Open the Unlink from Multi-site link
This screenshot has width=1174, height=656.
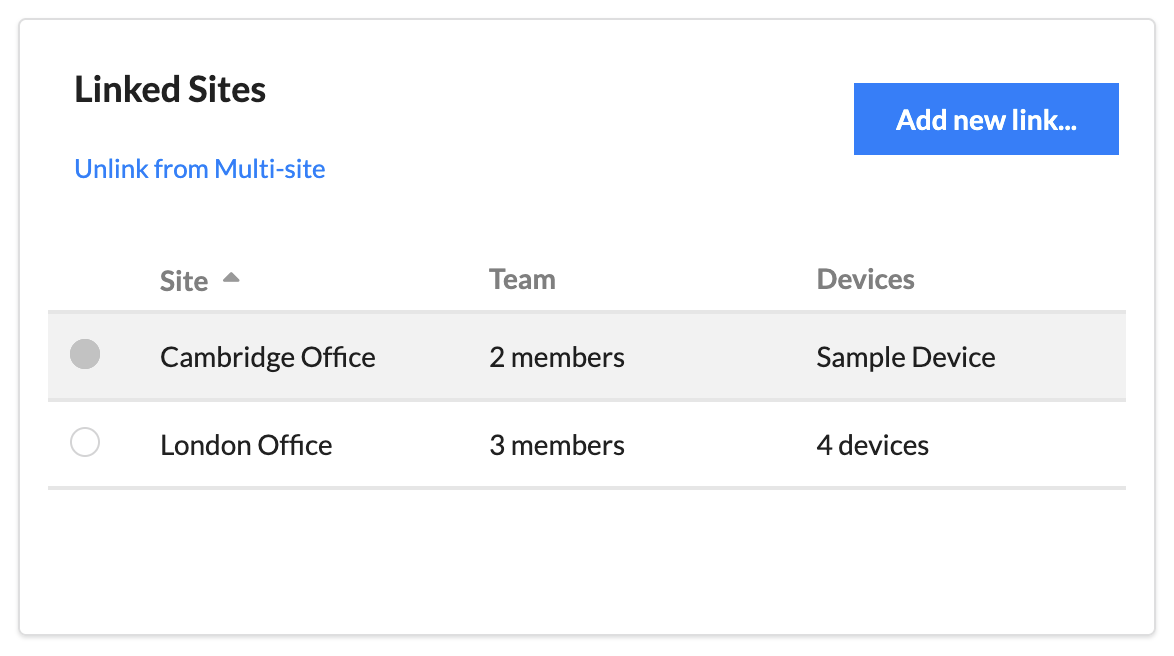(x=200, y=169)
